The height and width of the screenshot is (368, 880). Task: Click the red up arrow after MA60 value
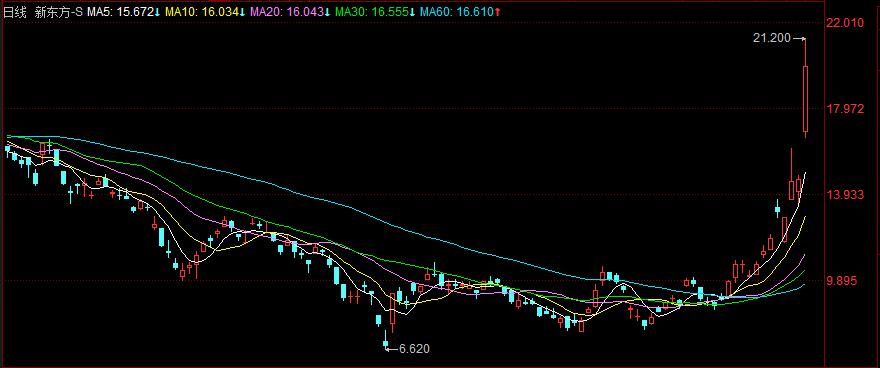498,12
